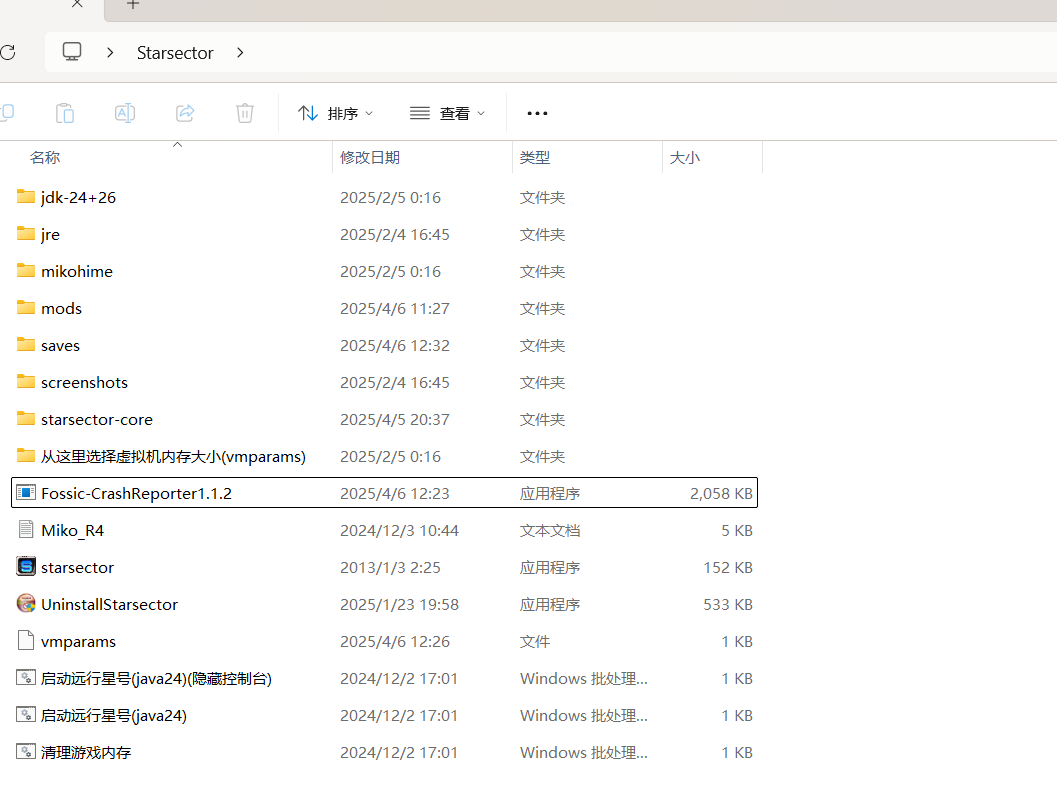
Task: Select the 清理游戏内存 batch file icon
Action: tap(26, 752)
